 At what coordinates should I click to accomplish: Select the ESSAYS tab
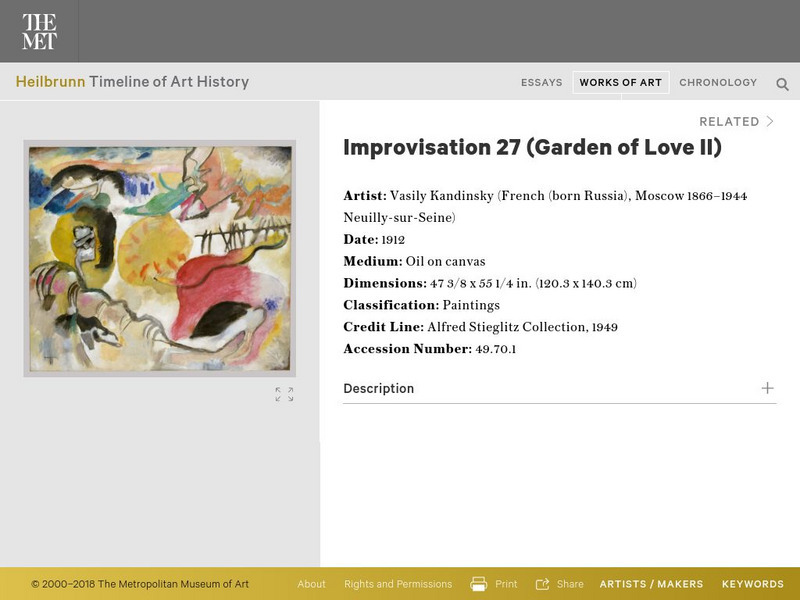541,83
